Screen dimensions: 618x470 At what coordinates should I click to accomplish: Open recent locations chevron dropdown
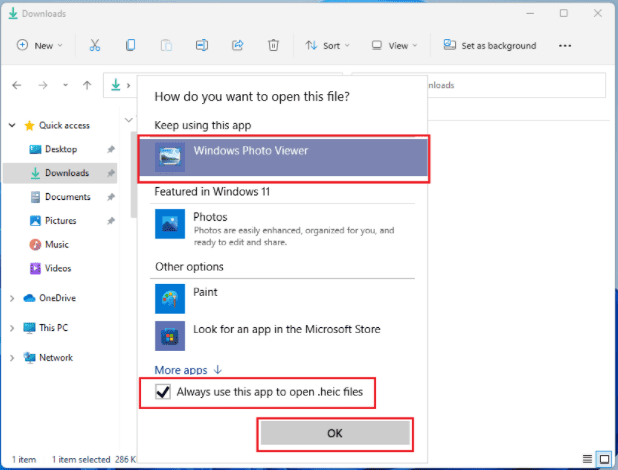tap(65, 85)
